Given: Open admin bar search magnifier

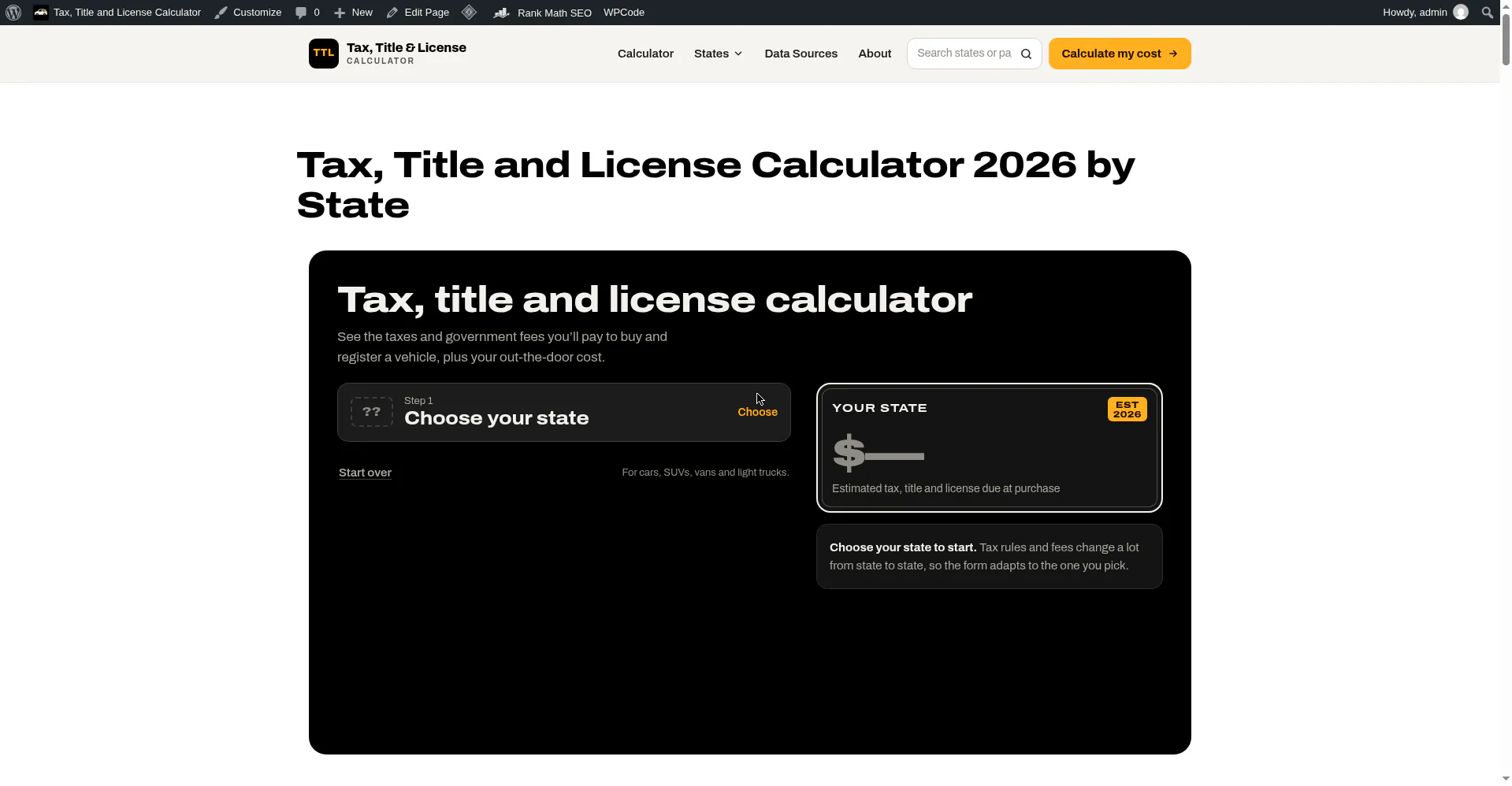Looking at the screenshot, I should pos(1488,13).
